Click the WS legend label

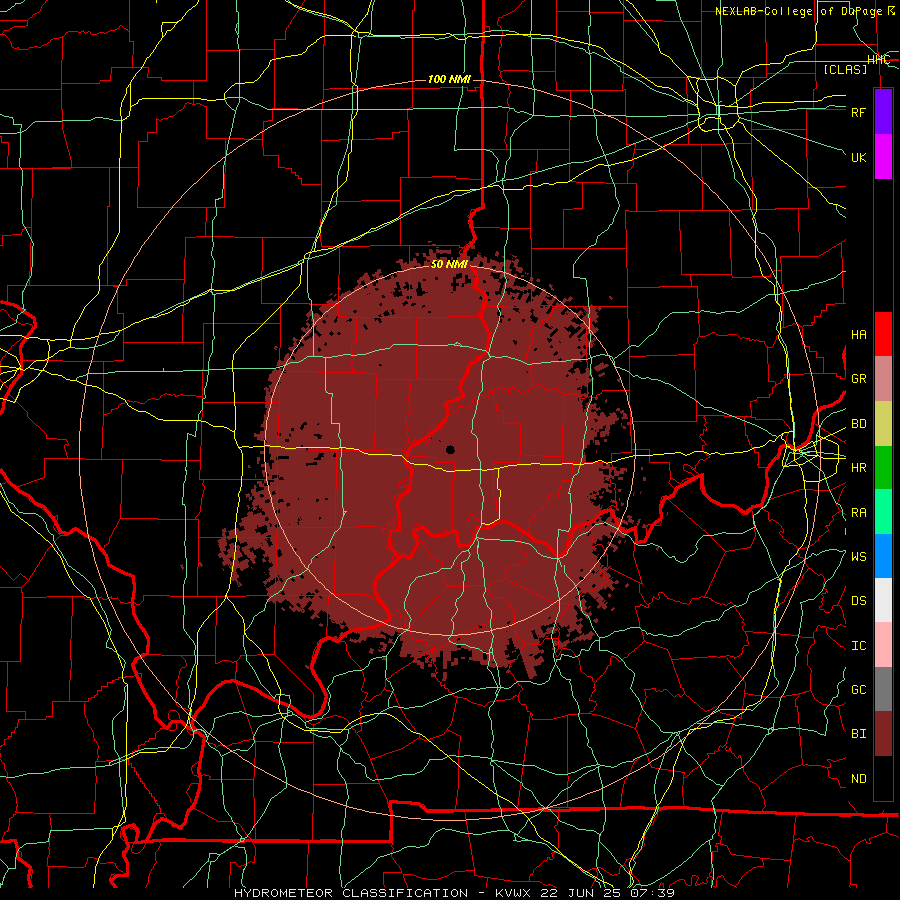coord(859,557)
